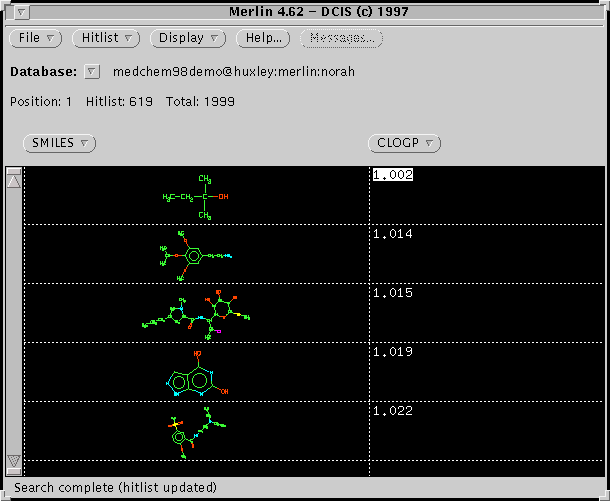Select the fifth molecule structure thumbnail
Screen dimensions: 610x501
point(196,432)
